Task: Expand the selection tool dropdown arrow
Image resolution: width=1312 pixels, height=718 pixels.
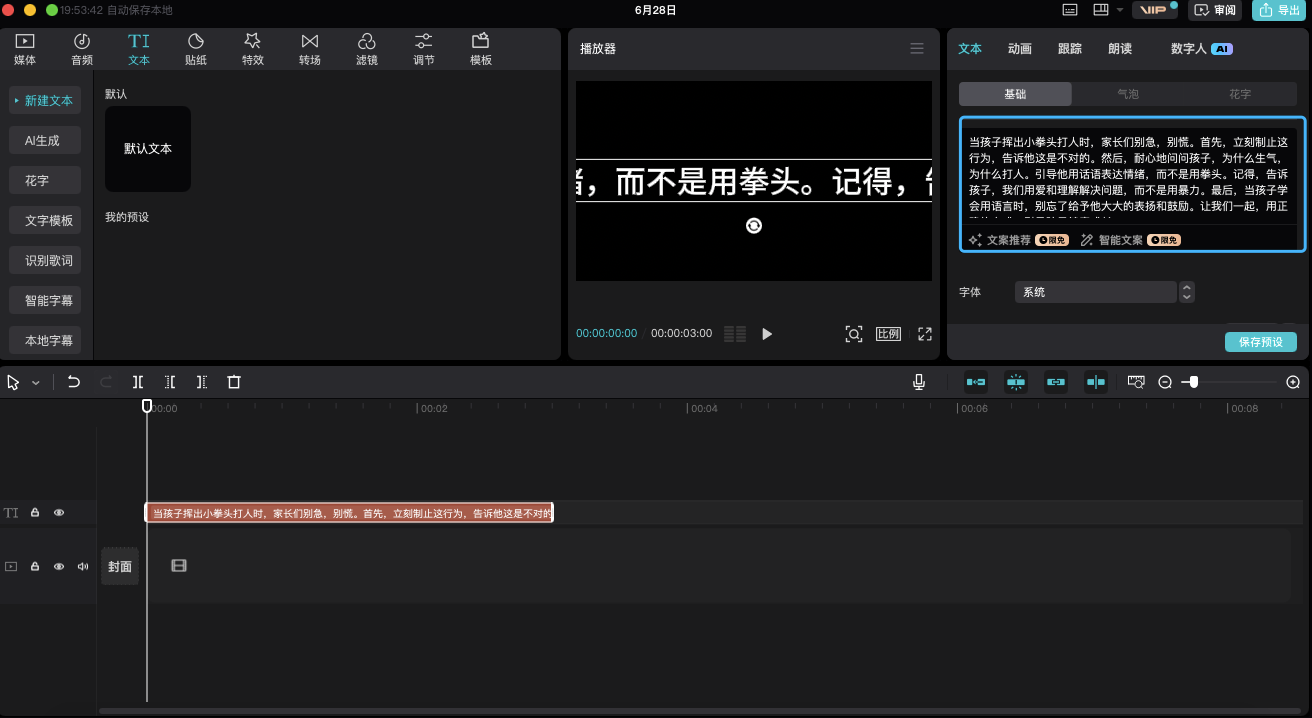Action: coord(36,383)
